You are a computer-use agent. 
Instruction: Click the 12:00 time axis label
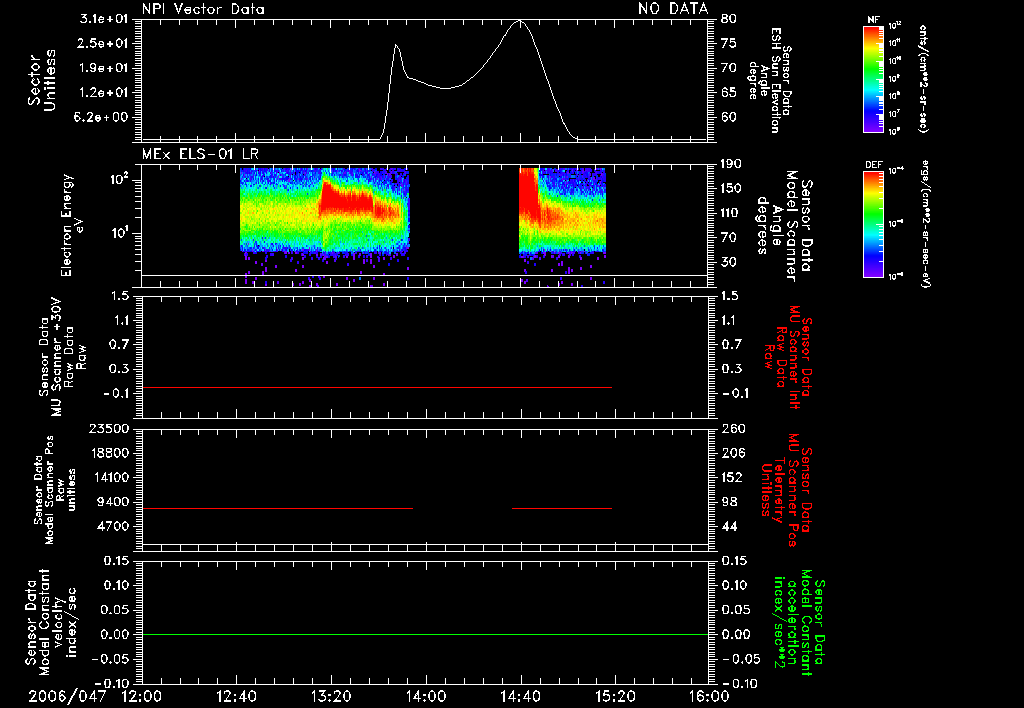click(x=142, y=696)
